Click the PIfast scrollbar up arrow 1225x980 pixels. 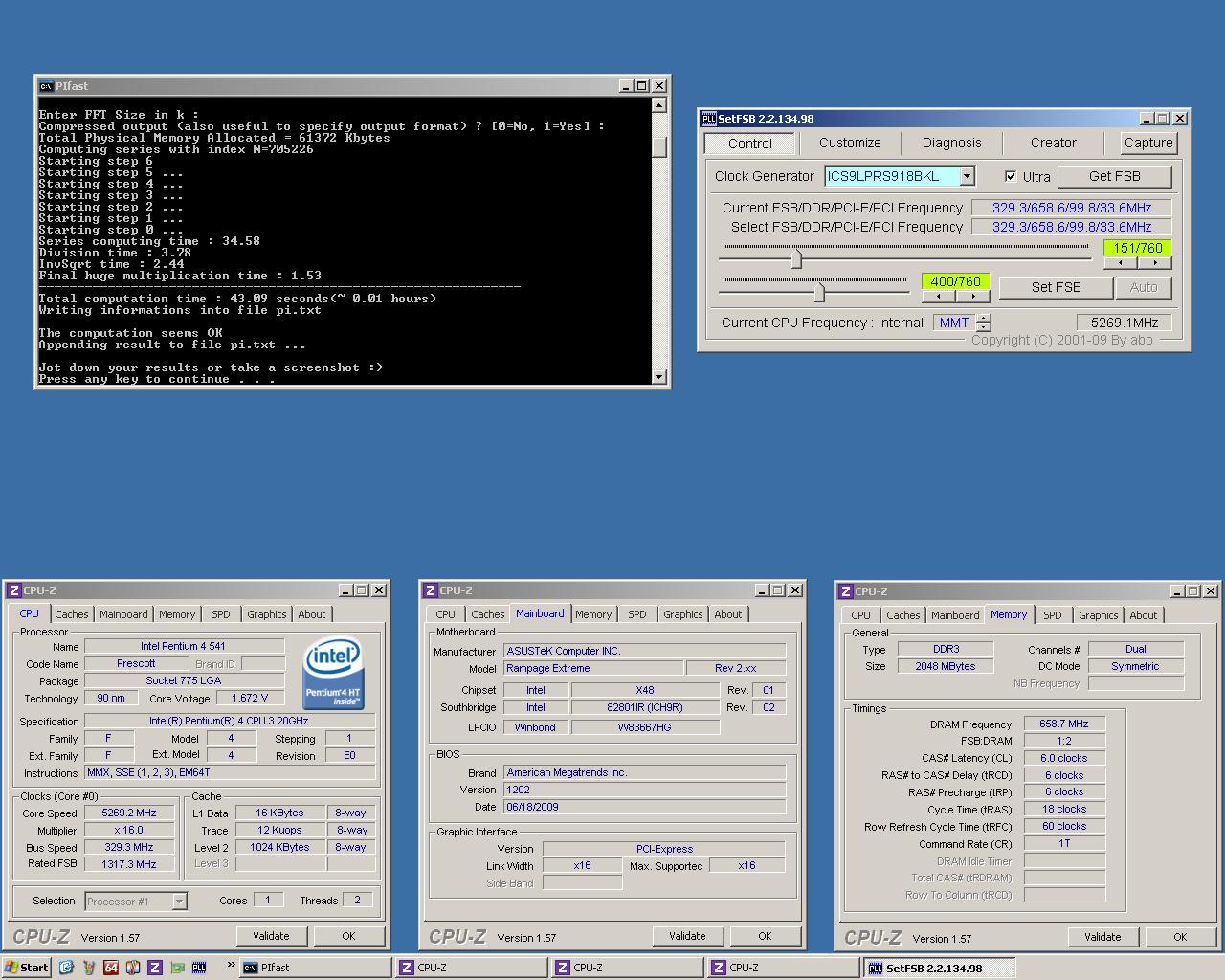(658, 105)
